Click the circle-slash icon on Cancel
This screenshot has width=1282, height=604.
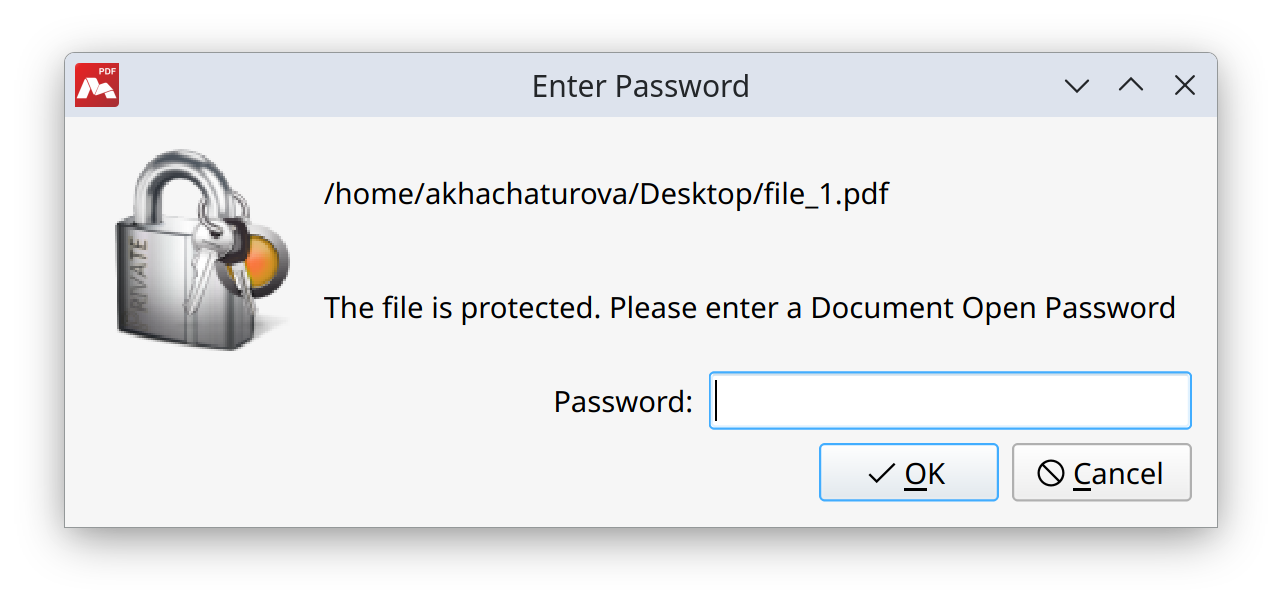[1050, 473]
